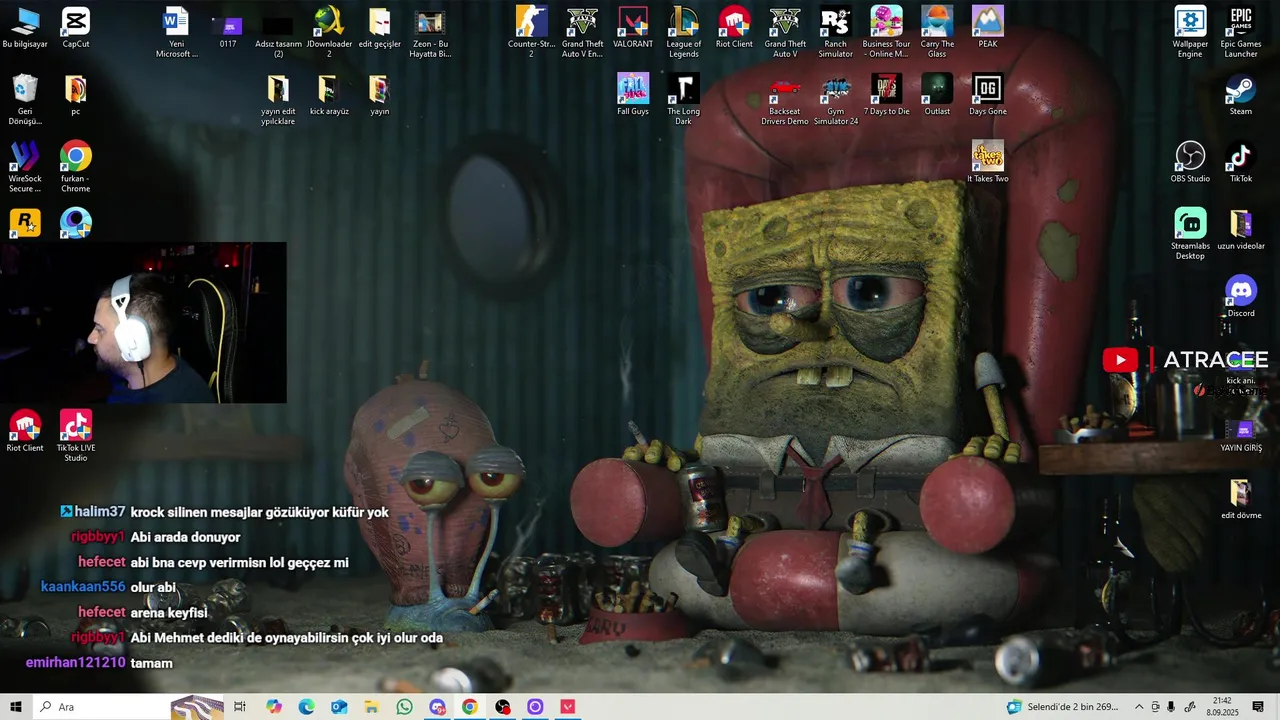
Task: Launch Steam desktop shortcut
Action: (x=1241, y=95)
